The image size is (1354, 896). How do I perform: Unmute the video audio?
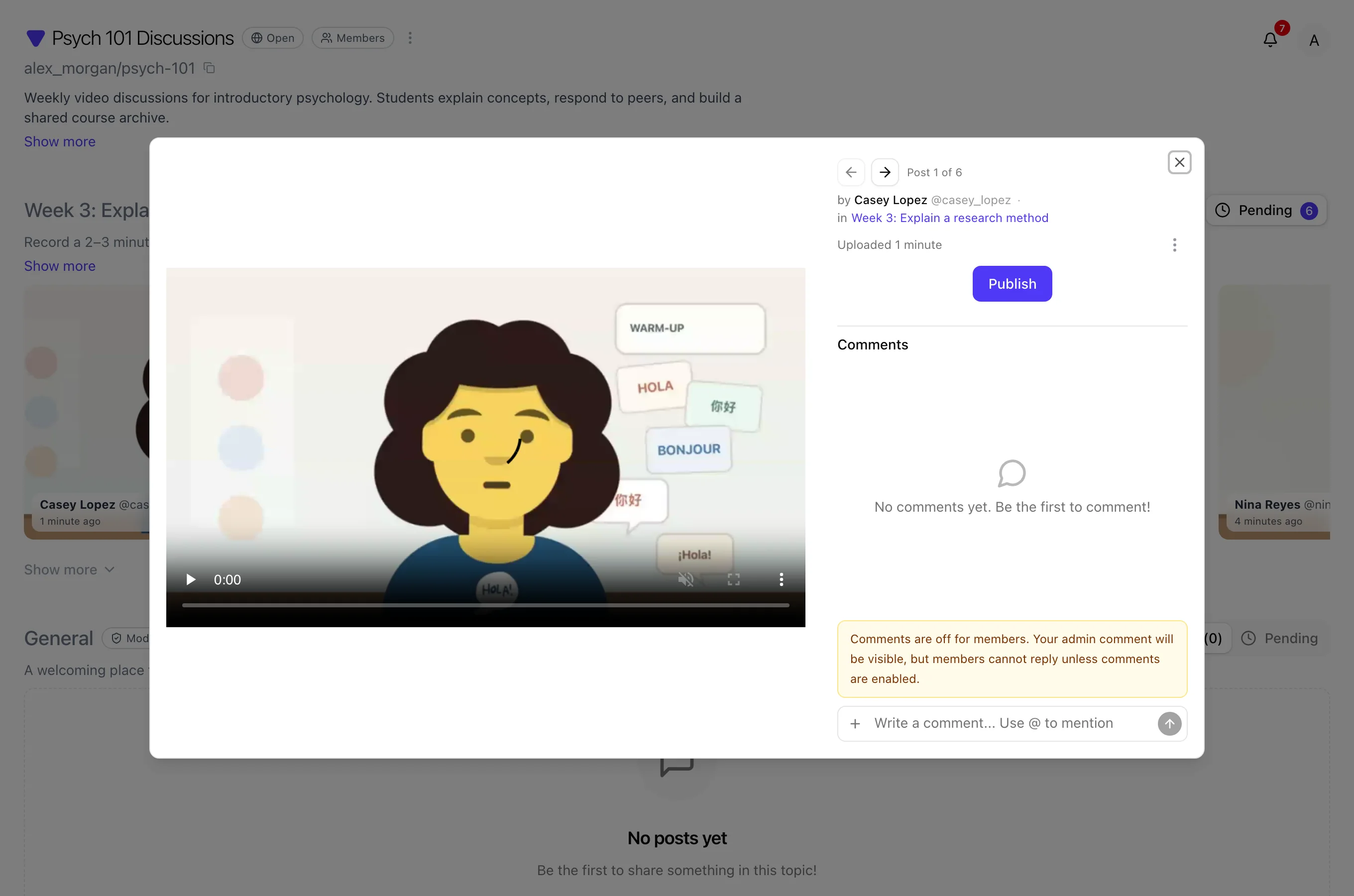[685, 579]
